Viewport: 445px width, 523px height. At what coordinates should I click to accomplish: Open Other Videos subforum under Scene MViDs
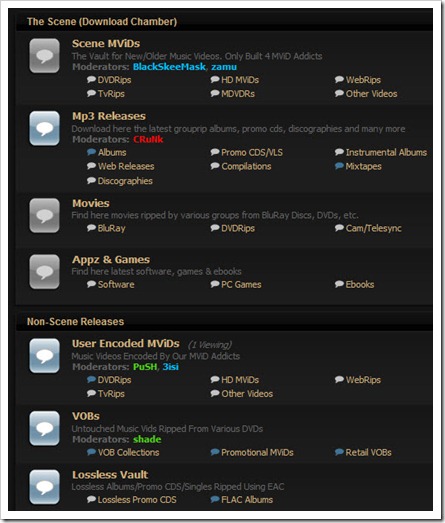371,94
